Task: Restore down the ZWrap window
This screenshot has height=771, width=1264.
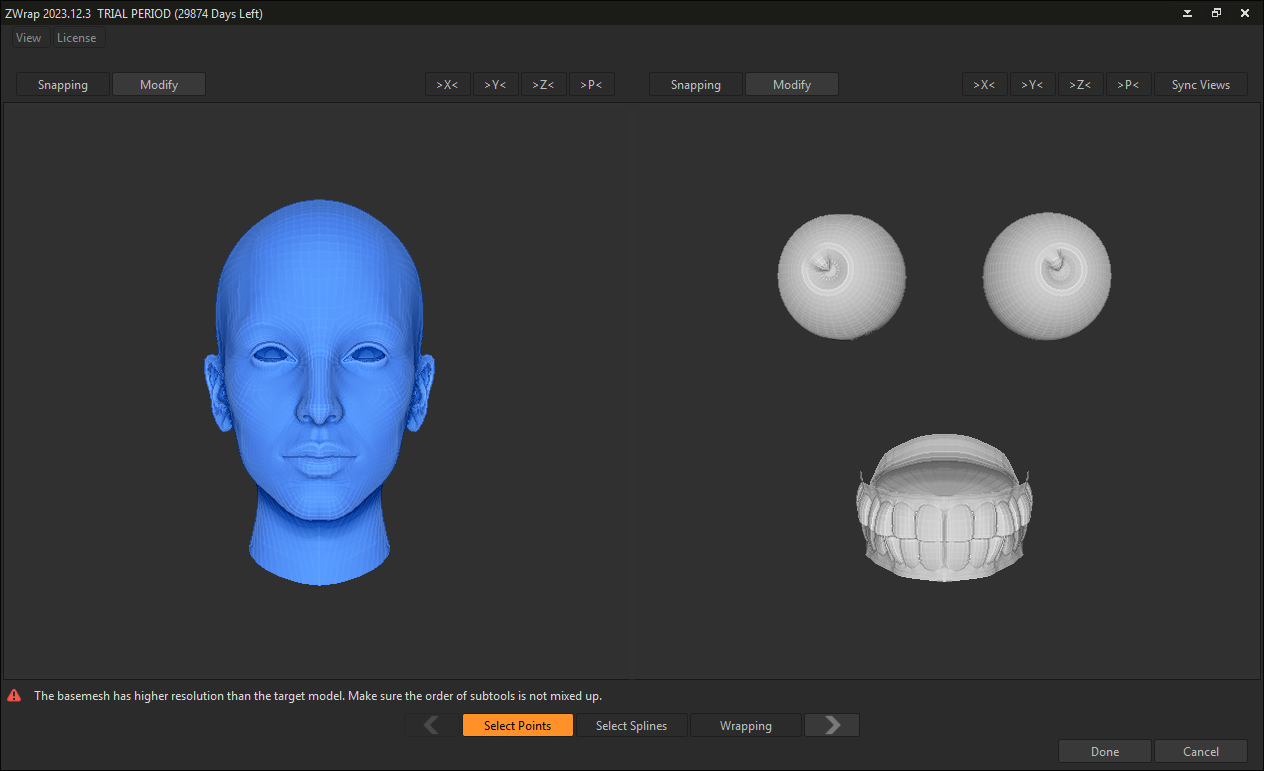Action: tap(1216, 13)
